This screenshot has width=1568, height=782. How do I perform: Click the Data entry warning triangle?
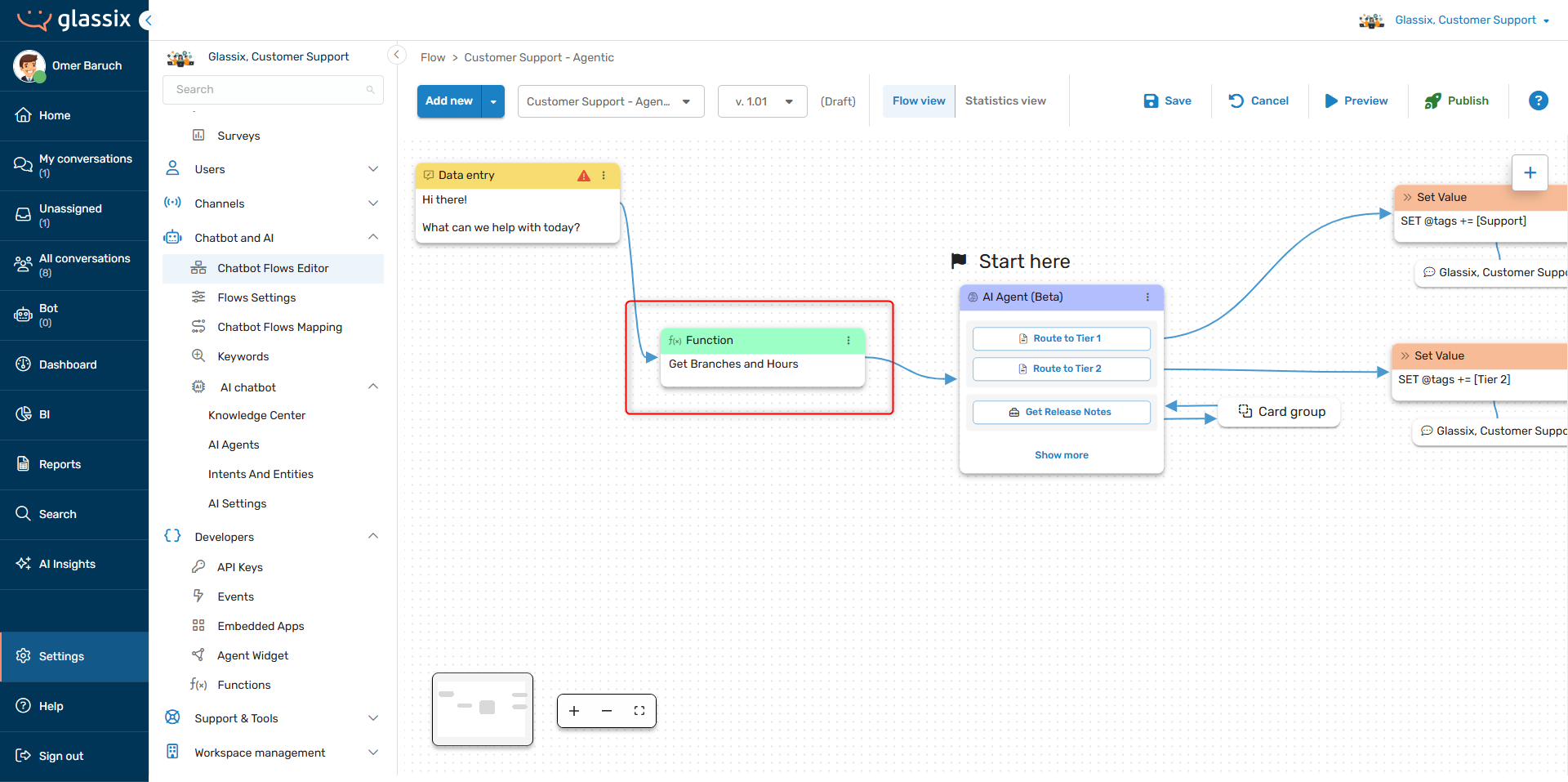coord(583,175)
